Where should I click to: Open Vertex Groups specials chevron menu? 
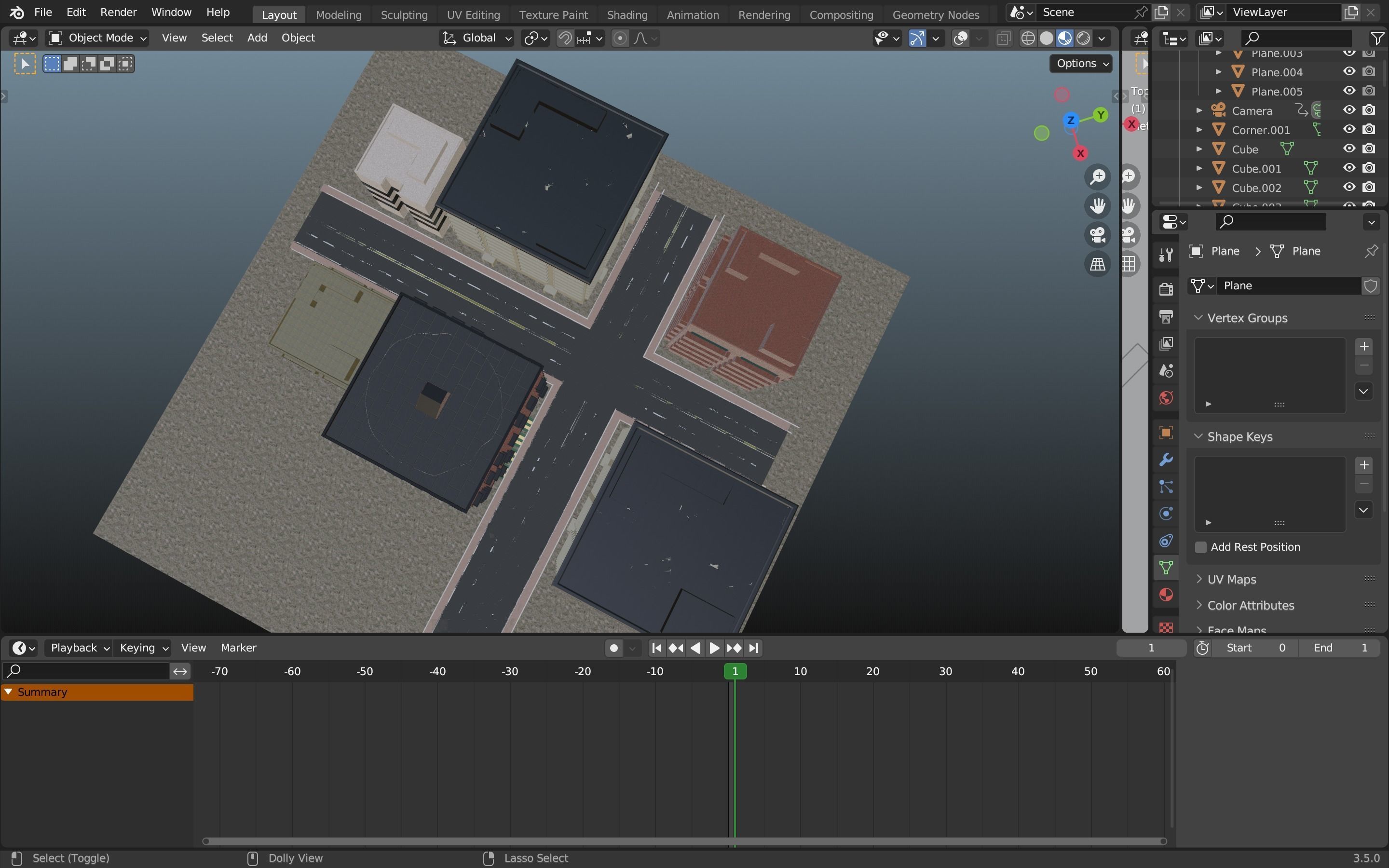(x=1364, y=392)
